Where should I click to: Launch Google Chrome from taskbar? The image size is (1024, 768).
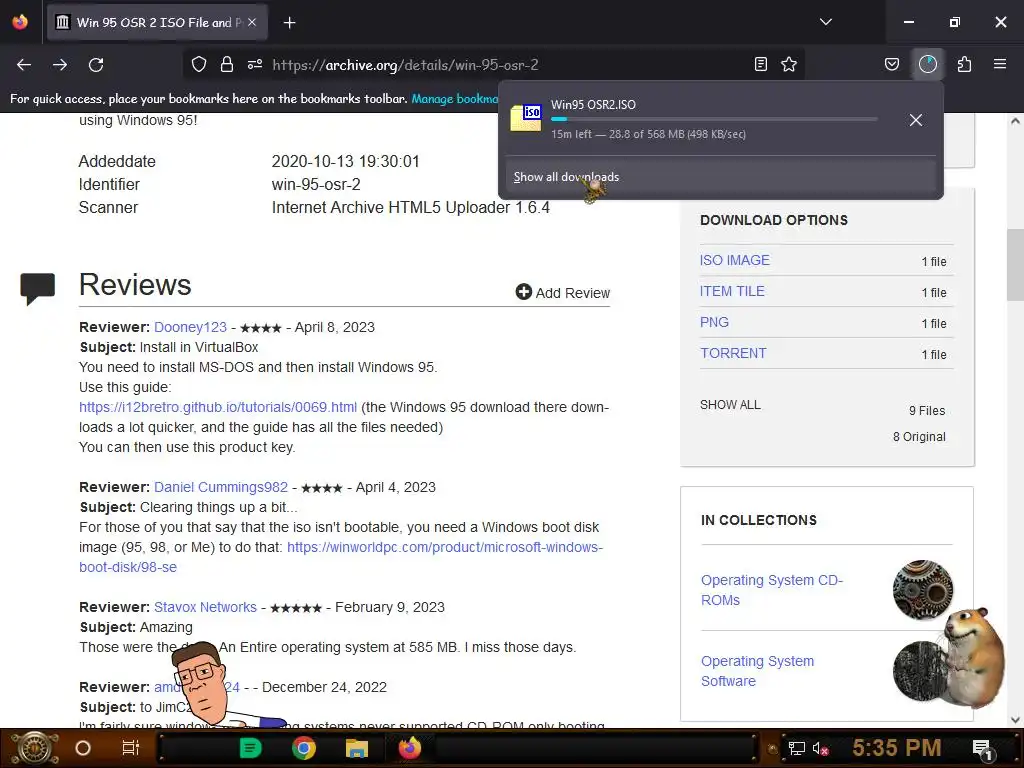(x=304, y=748)
